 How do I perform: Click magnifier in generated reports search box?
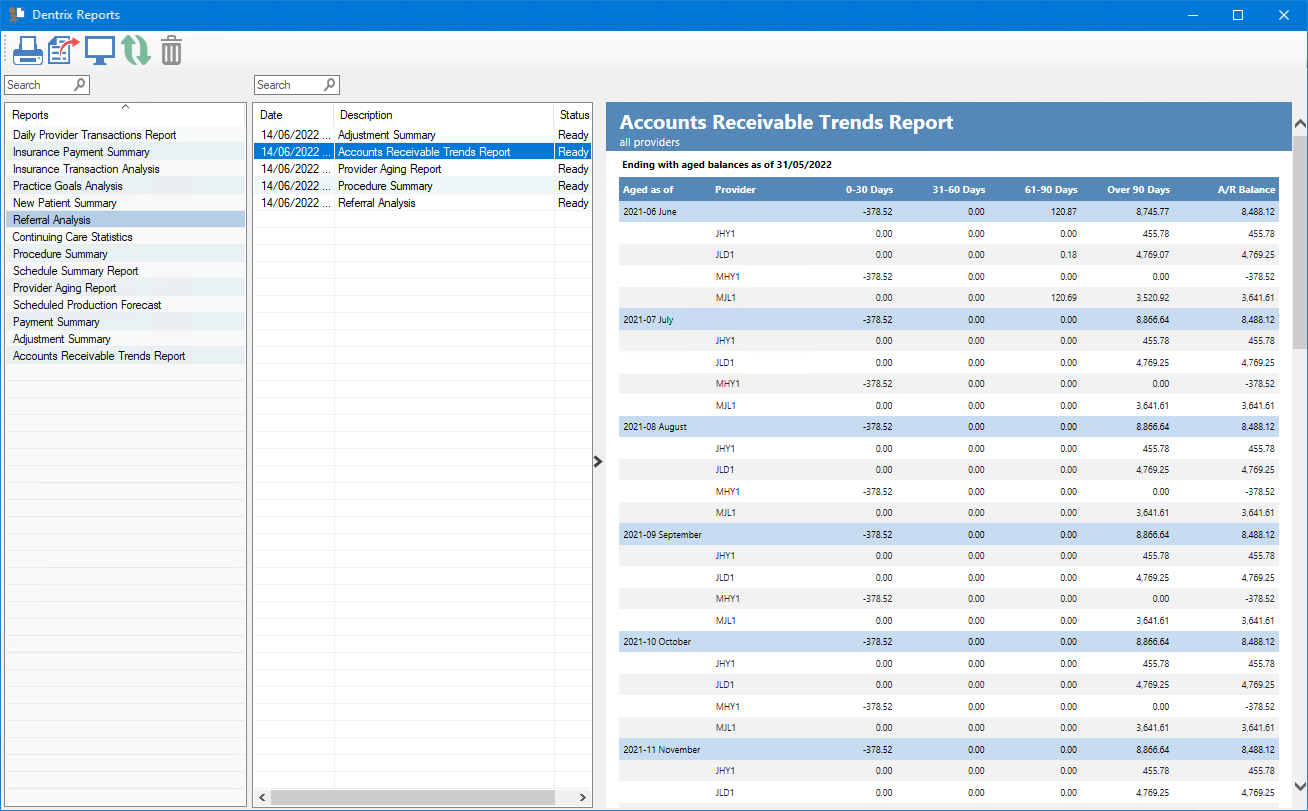[330, 85]
